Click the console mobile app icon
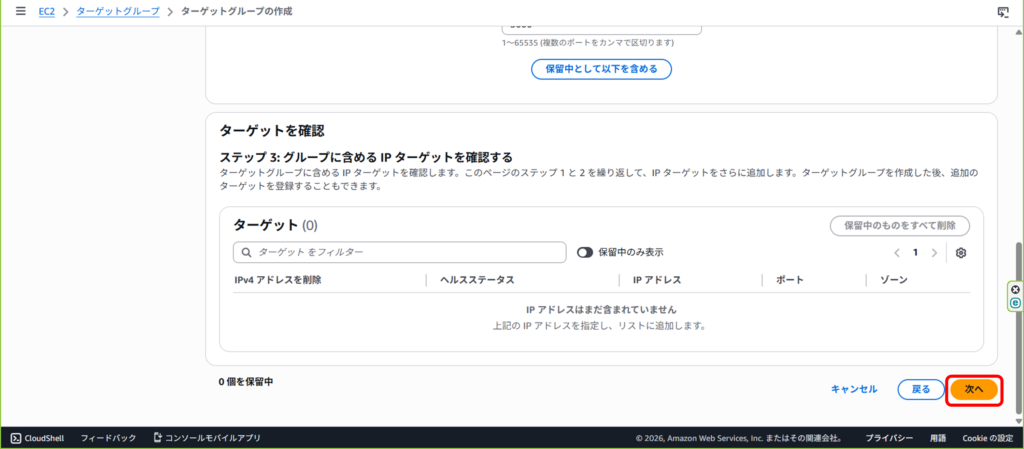The width and height of the screenshot is (1024, 449). point(158,438)
